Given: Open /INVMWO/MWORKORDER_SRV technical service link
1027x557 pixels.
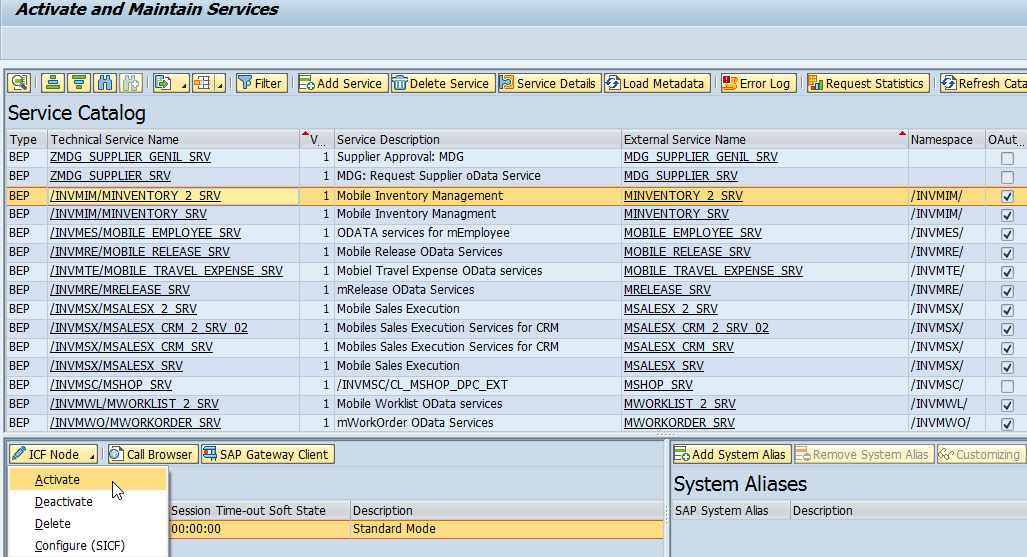Looking at the screenshot, I should (x=135, y=423).
